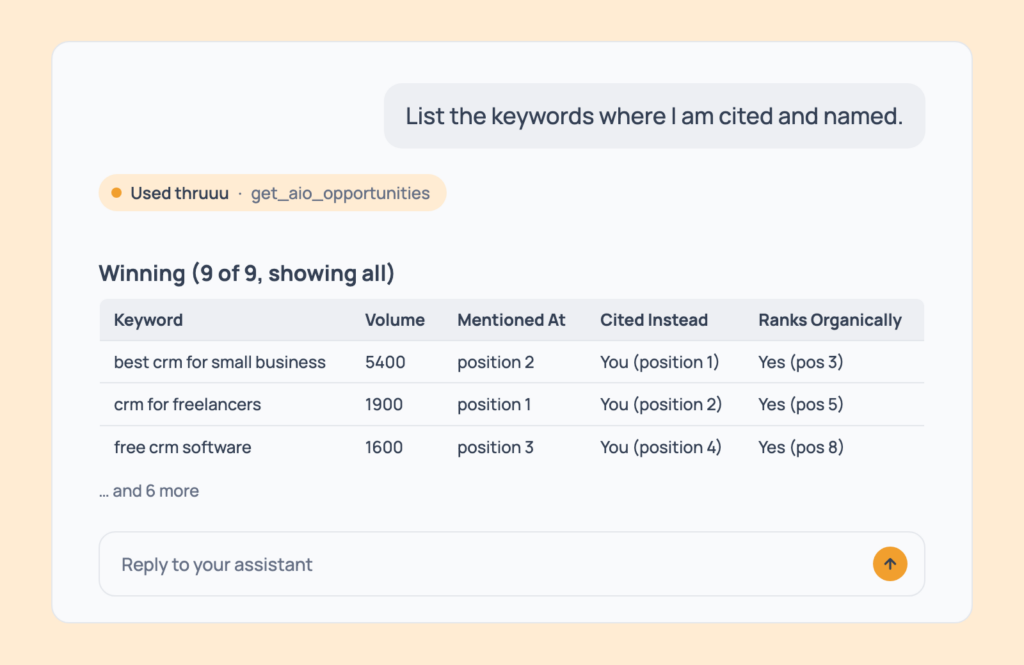The image size is (1024, 665).
Task: Click the You (position 4) cell
Action: [x=661, y=447]
